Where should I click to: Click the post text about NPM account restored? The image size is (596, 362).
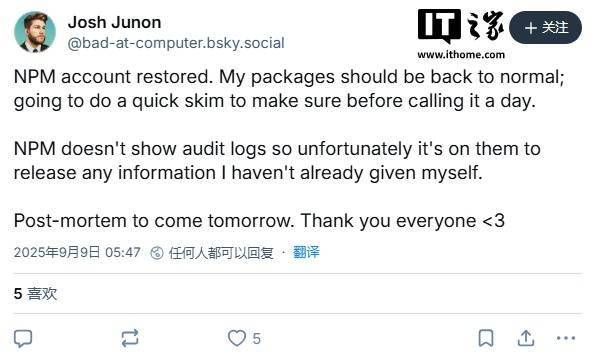(x=289, y=89)
